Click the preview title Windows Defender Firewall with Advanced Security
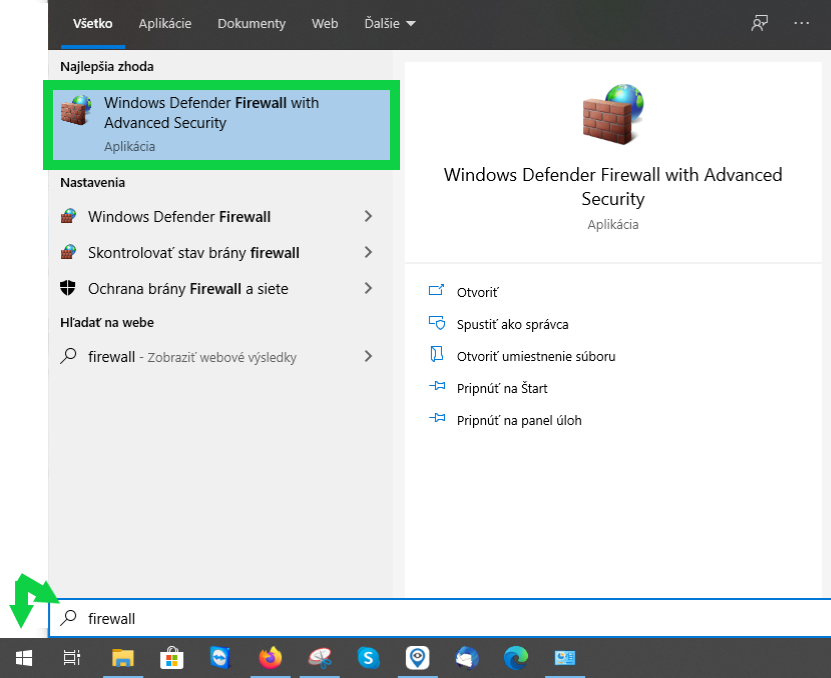Viewport: 831px width, 678px height. (x=613, y=187)
